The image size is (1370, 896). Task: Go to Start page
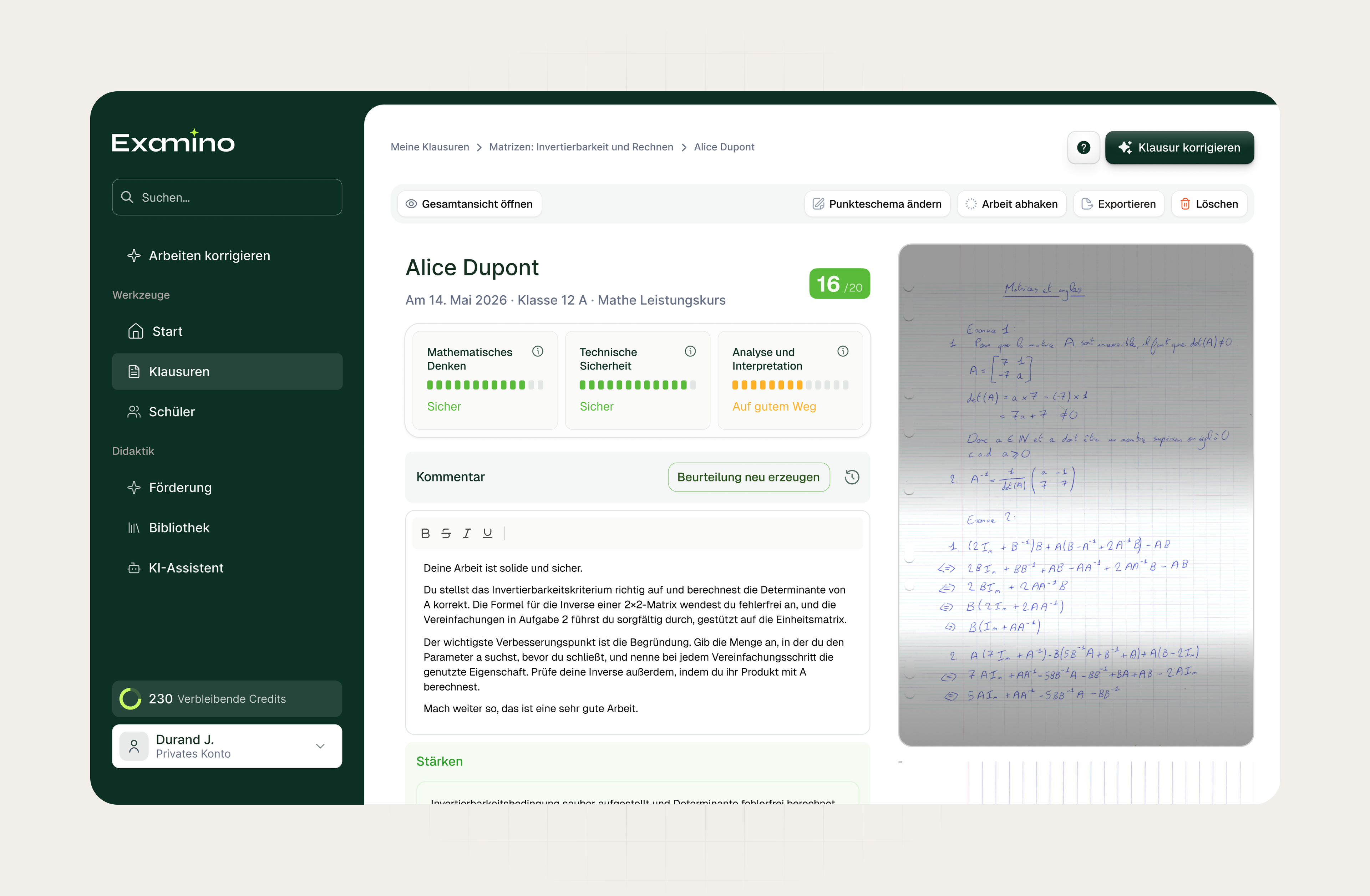[227, 331]
